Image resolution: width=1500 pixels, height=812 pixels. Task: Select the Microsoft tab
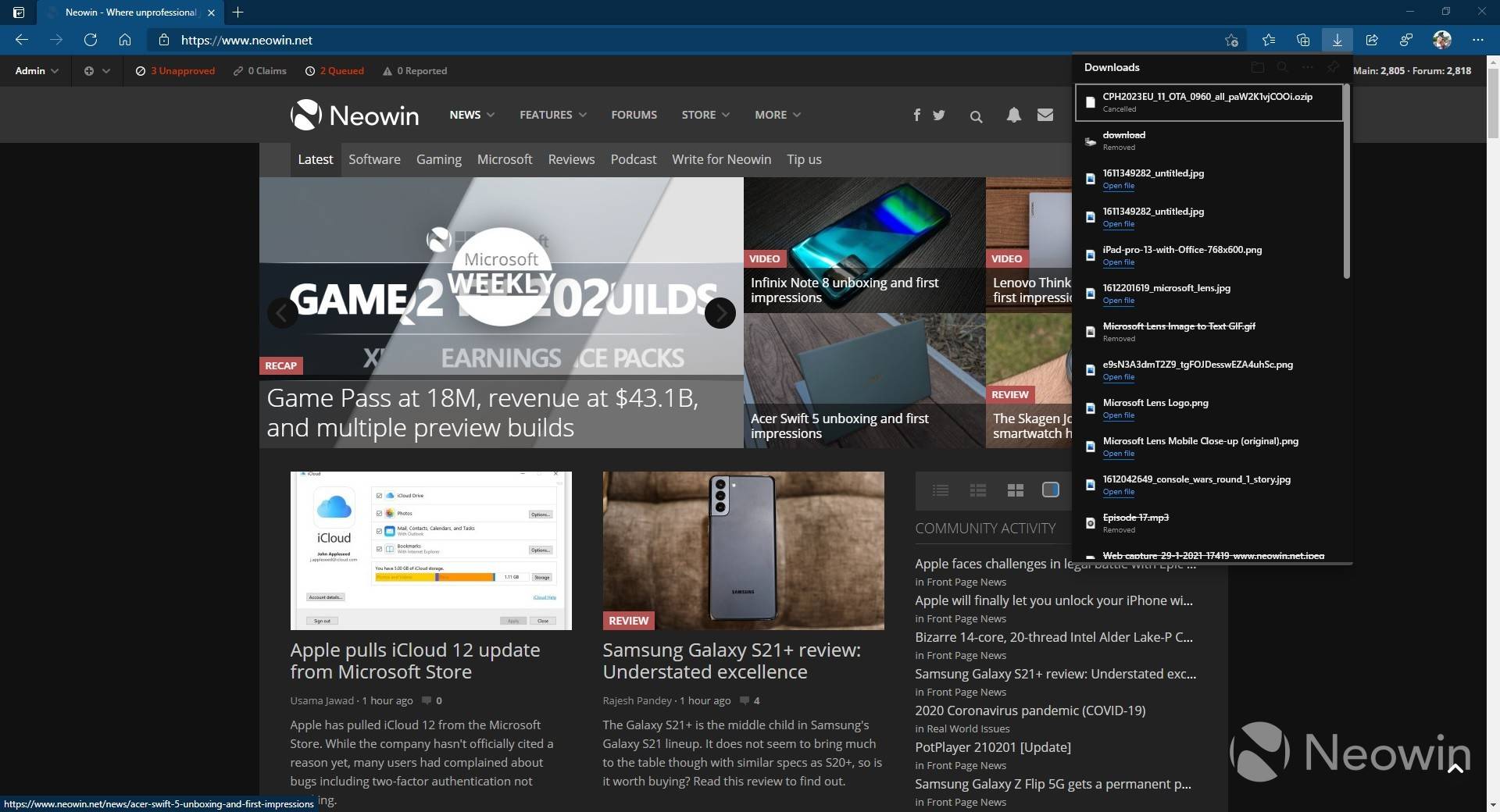click(x=505, y=159)
